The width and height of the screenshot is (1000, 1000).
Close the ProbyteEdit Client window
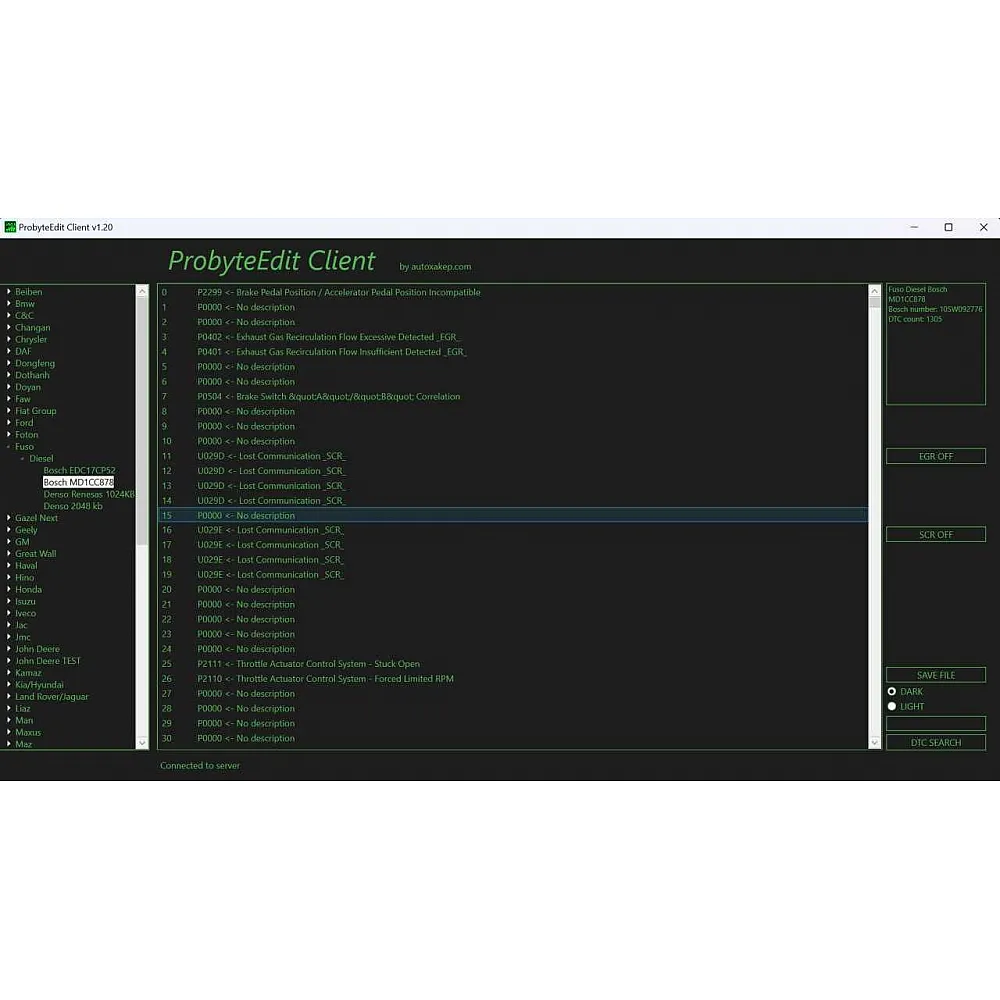[983, 227]
